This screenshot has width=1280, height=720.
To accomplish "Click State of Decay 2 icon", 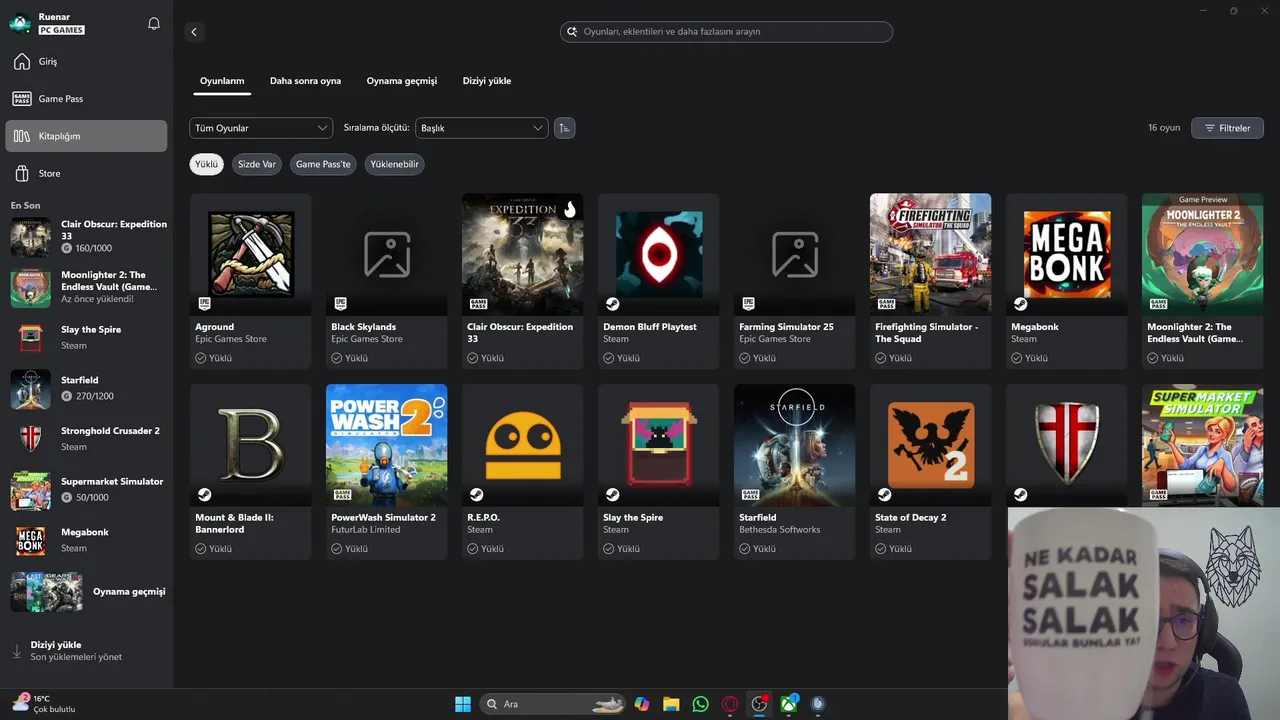I will pos(930,445).
